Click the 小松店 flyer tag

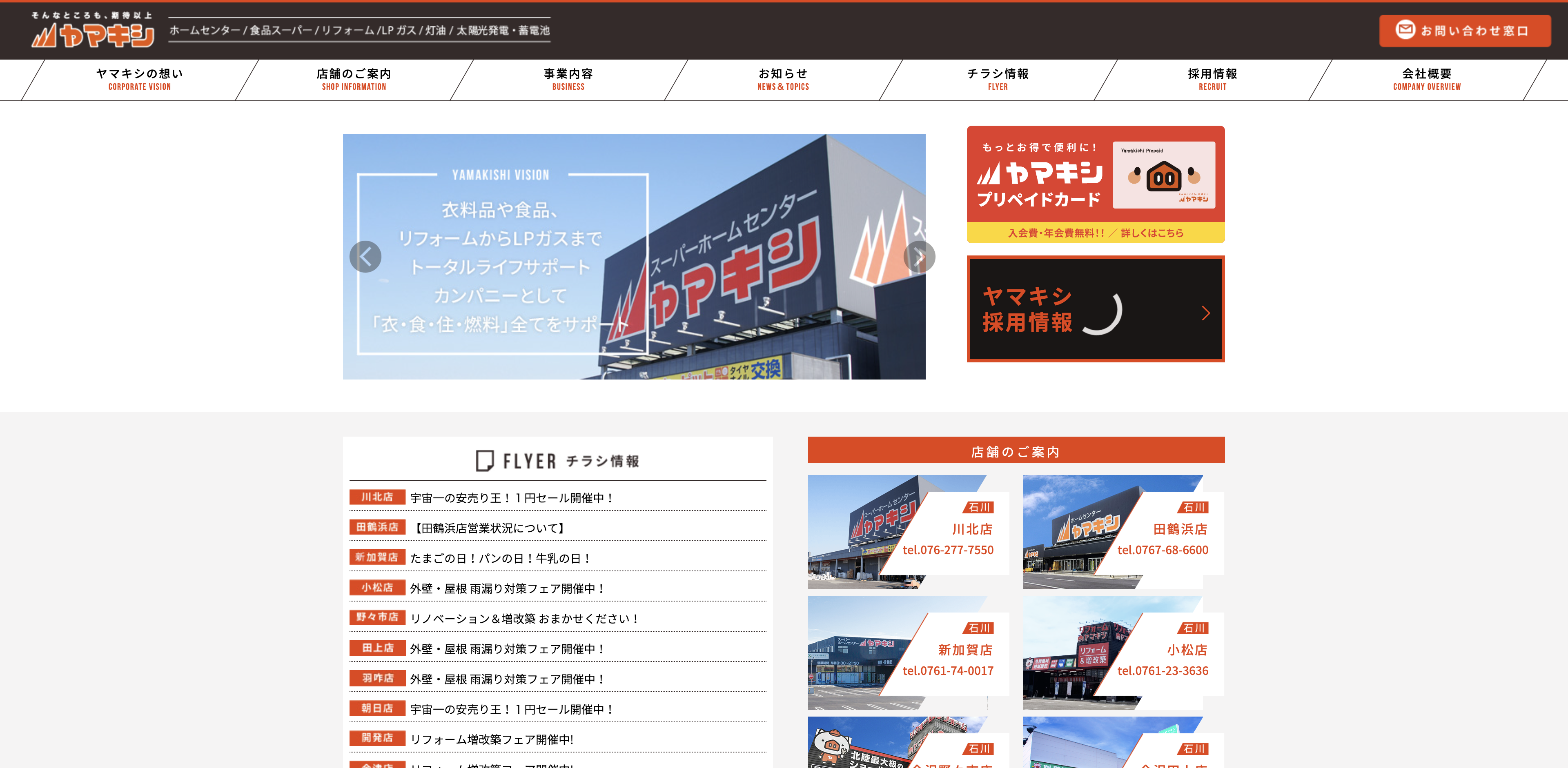tap(377, 587)
